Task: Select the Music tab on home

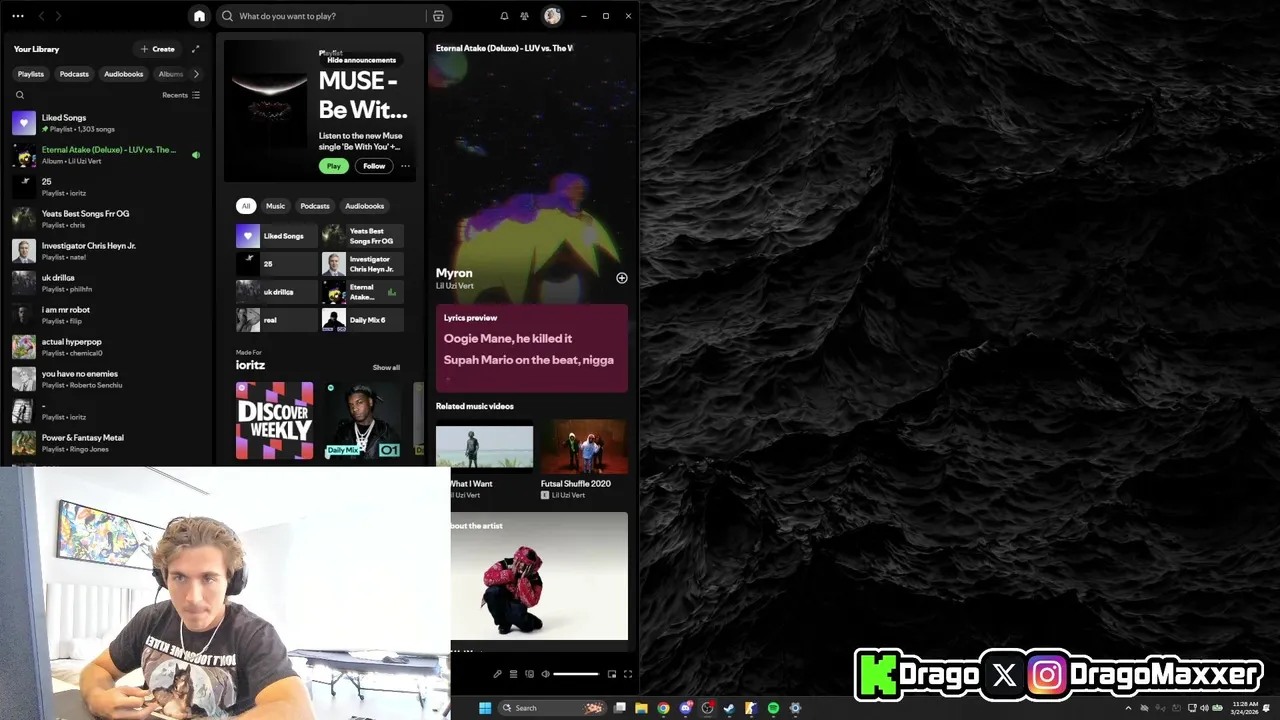Action: (x=275, y=206)
